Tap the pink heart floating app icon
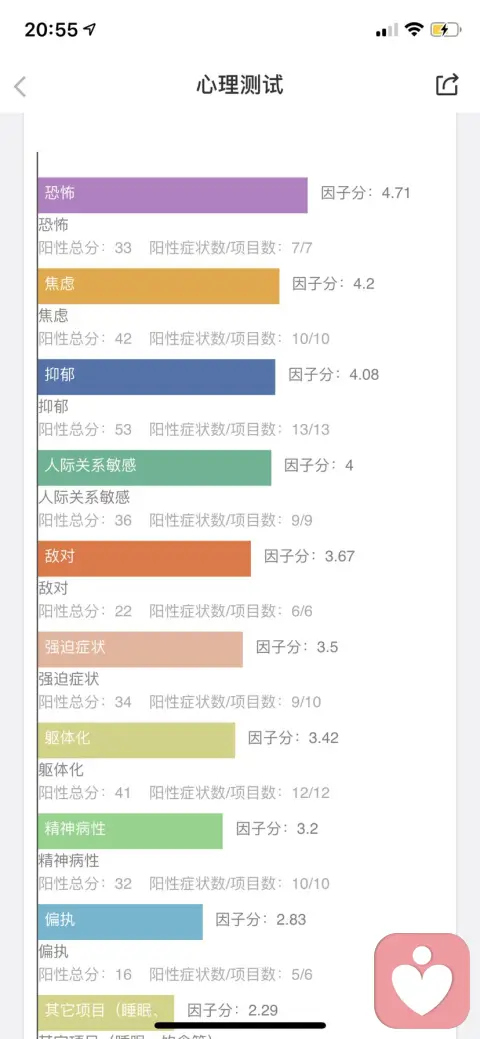 point(422,981)
